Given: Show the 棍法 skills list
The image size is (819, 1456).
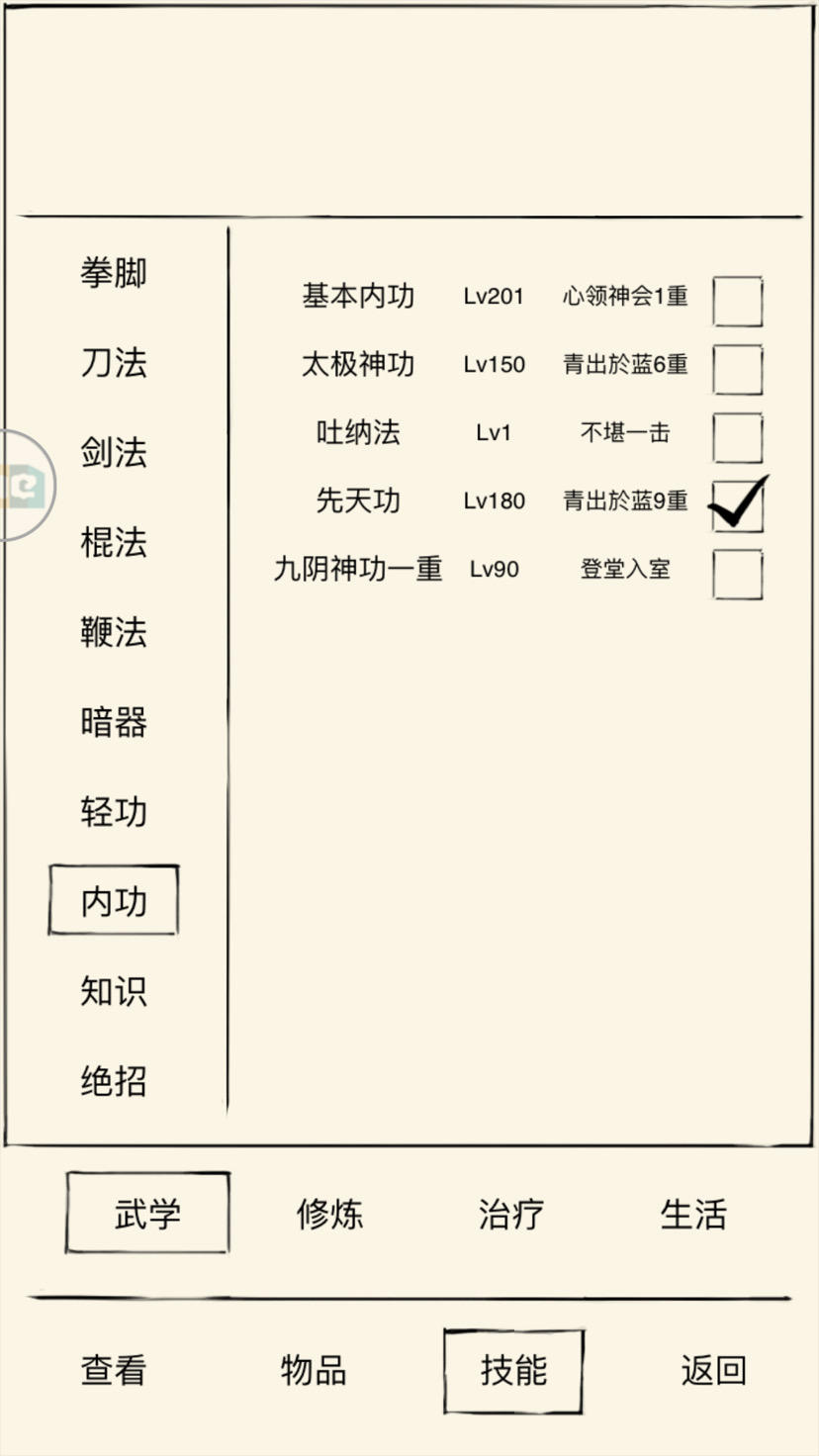Looking at the screenshot, I should click(x=114, y=543).
